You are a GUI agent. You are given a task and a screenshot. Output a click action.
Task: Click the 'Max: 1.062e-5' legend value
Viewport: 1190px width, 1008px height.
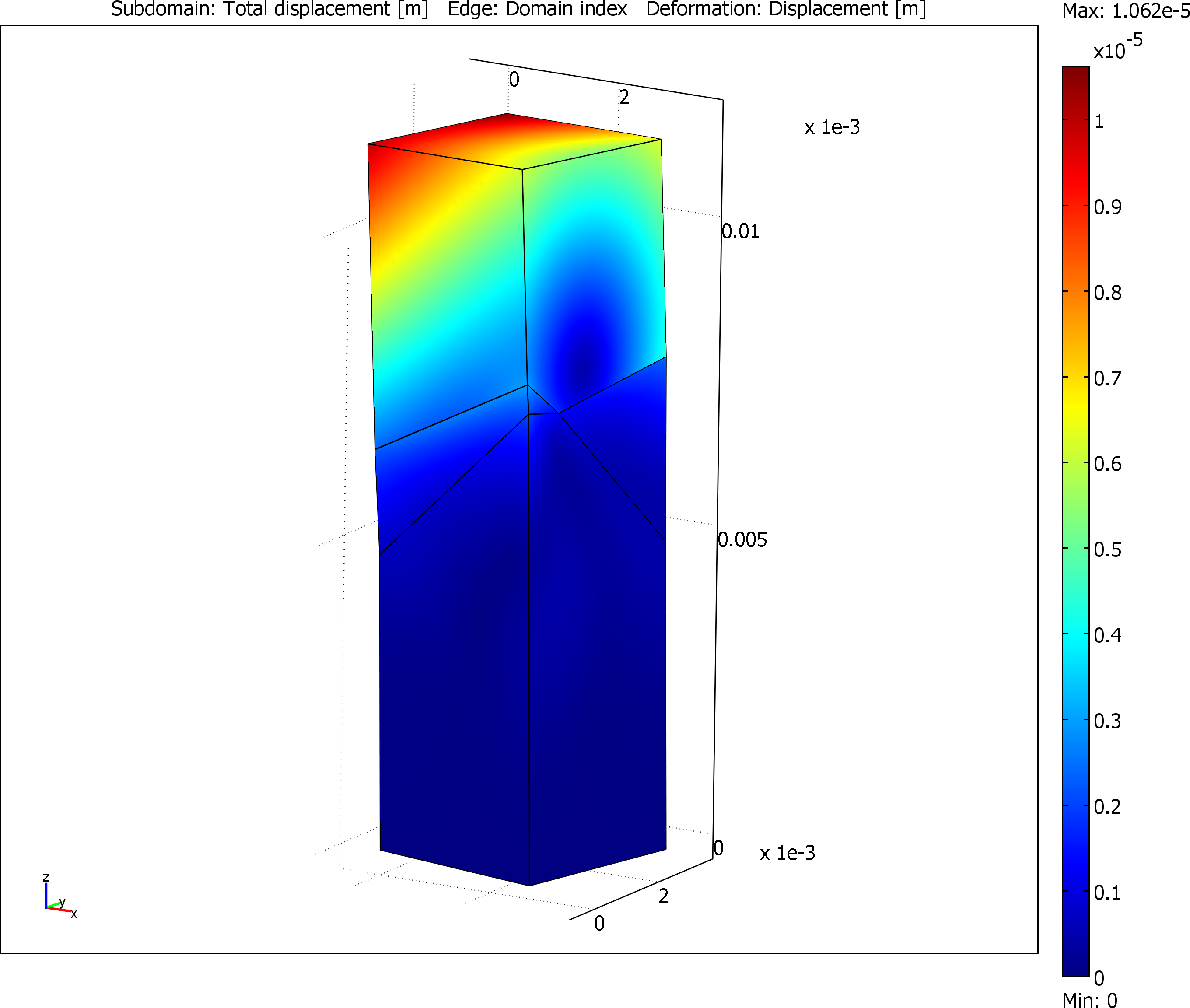pyautogui.click(x=1125, y=10)
